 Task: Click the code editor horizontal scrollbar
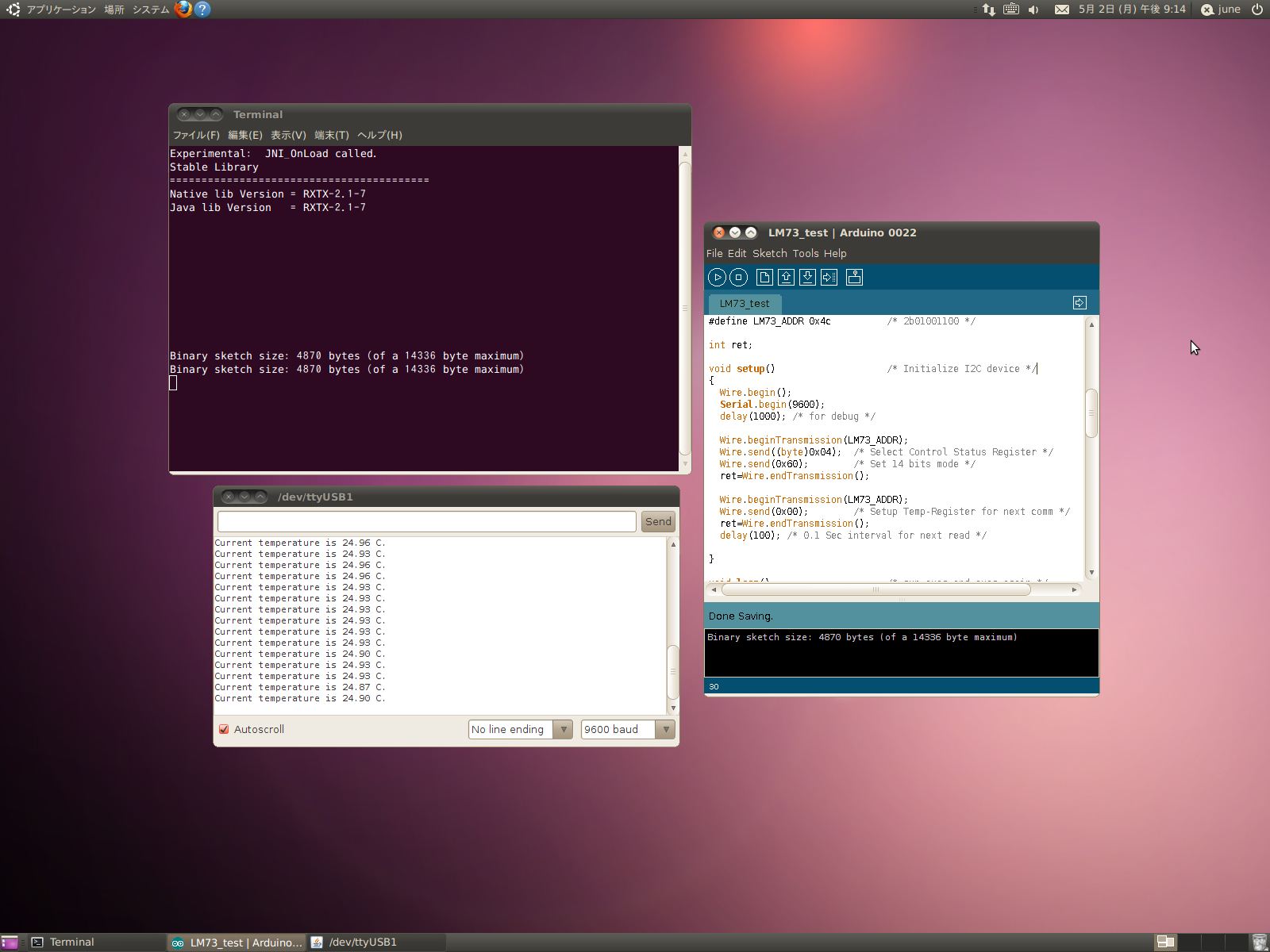pyautogui.click(x=876, y=589)
